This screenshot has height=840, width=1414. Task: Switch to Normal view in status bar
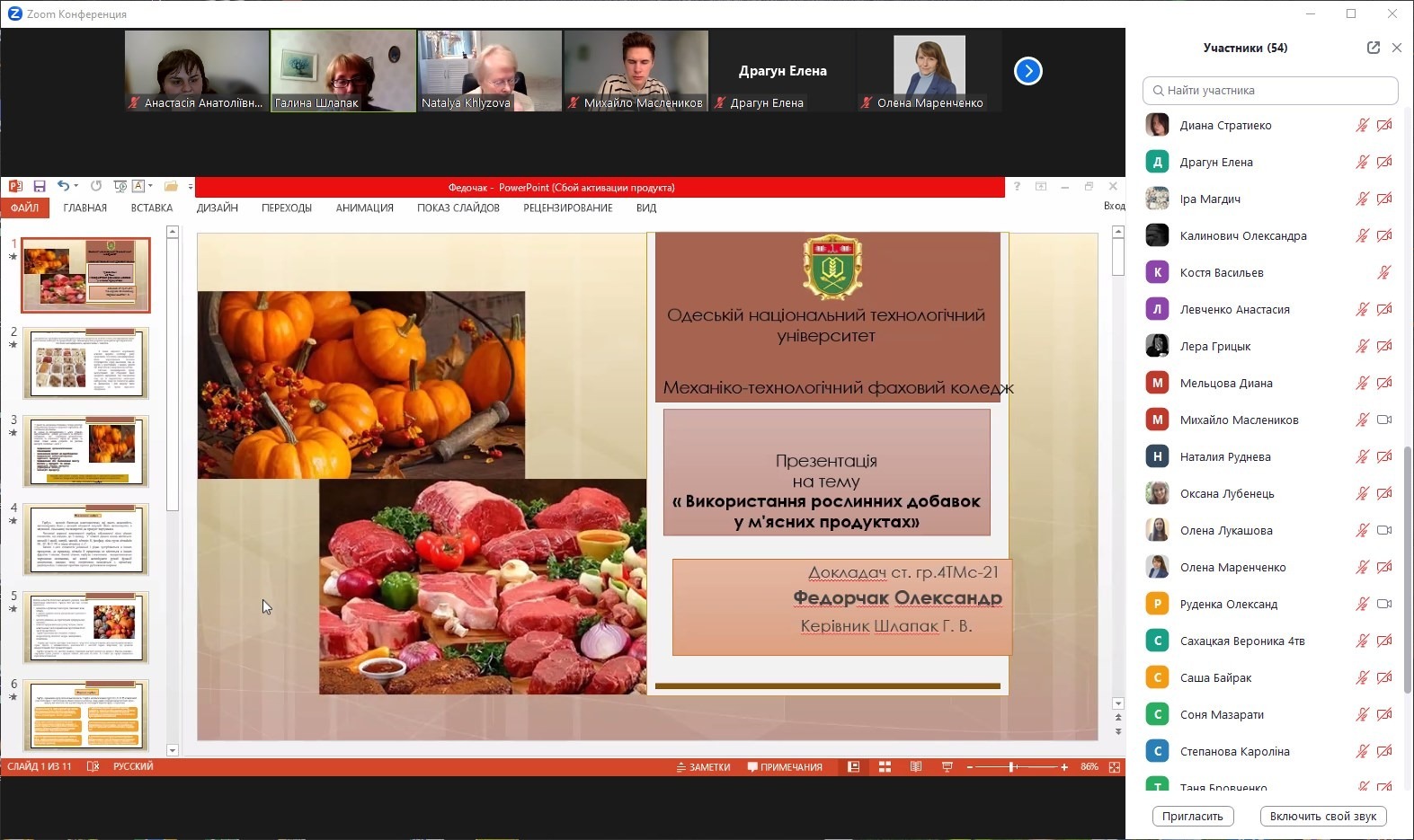pyautogui.click(x=854, y=767)
